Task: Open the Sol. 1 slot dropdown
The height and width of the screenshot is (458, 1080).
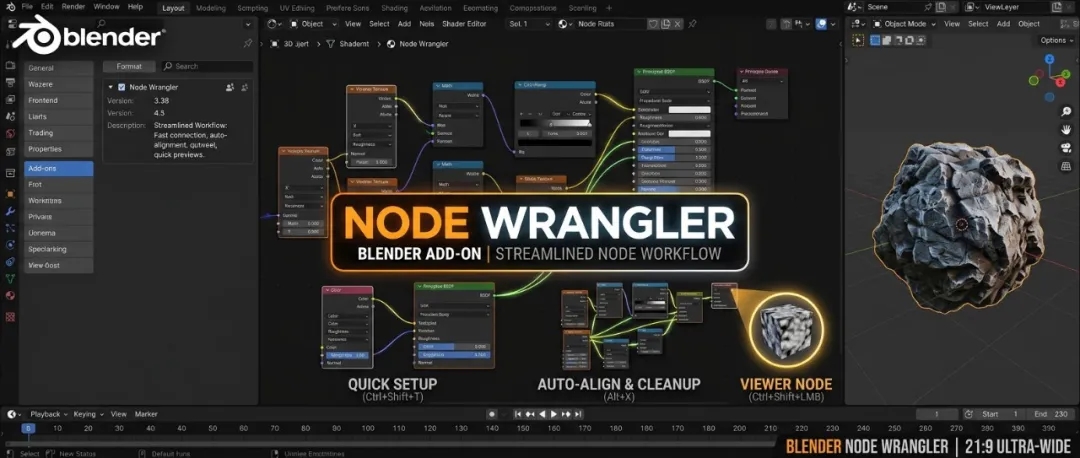Action: (528, 23)
